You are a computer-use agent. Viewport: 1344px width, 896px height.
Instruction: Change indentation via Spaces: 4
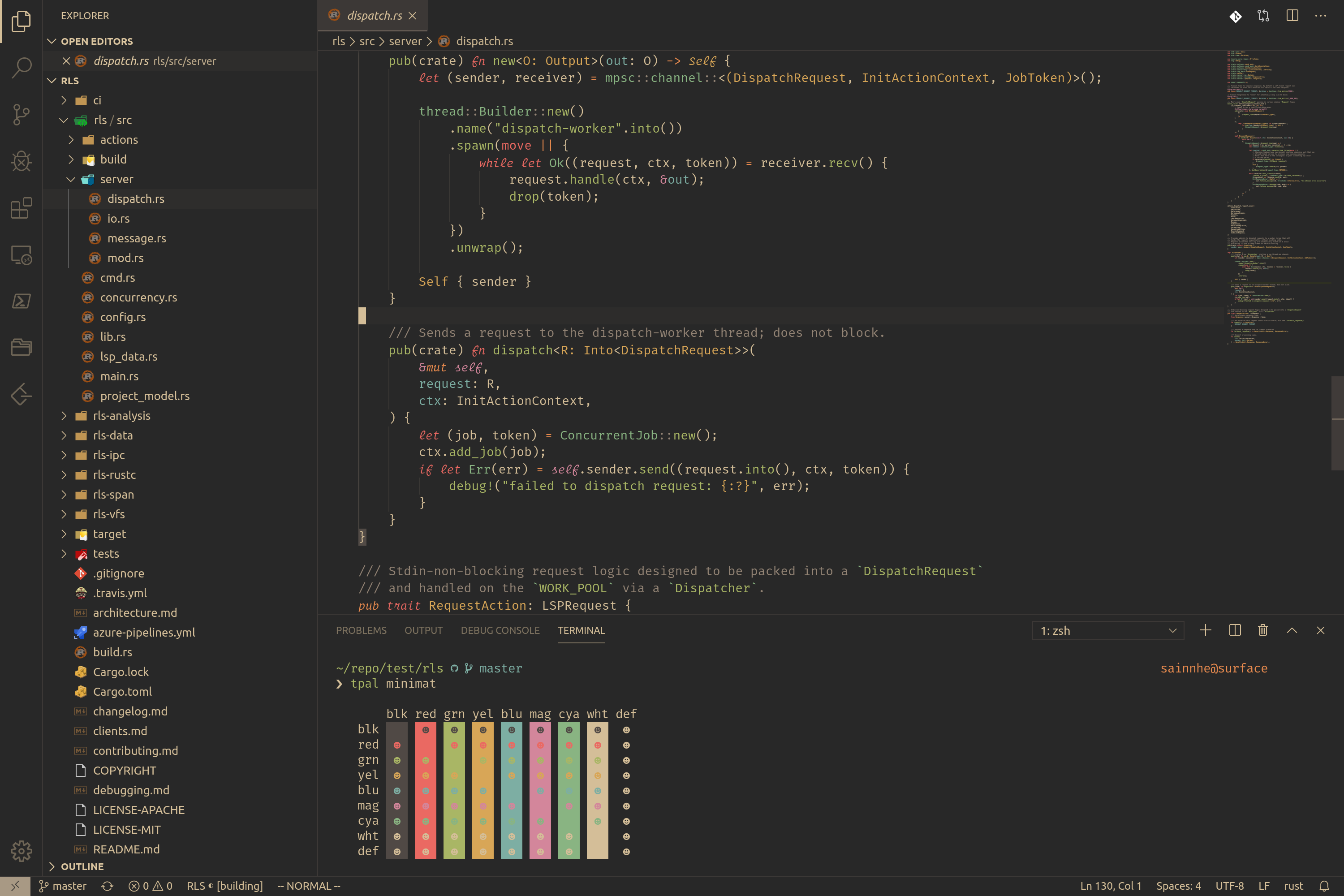[x=1178, y=886]
